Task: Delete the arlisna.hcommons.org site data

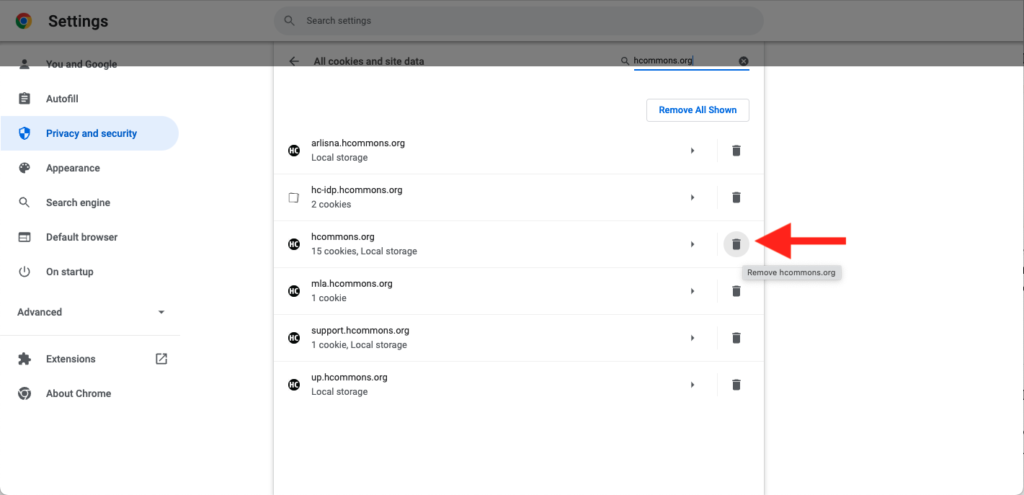Action: click(736, 151)
